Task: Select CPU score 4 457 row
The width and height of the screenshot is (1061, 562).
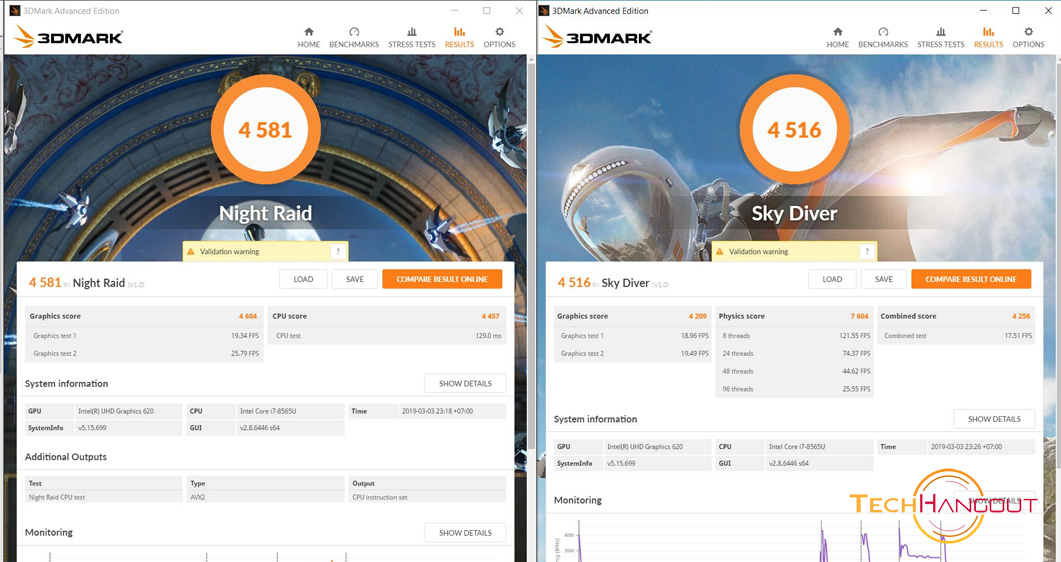Action: (387, 316)
